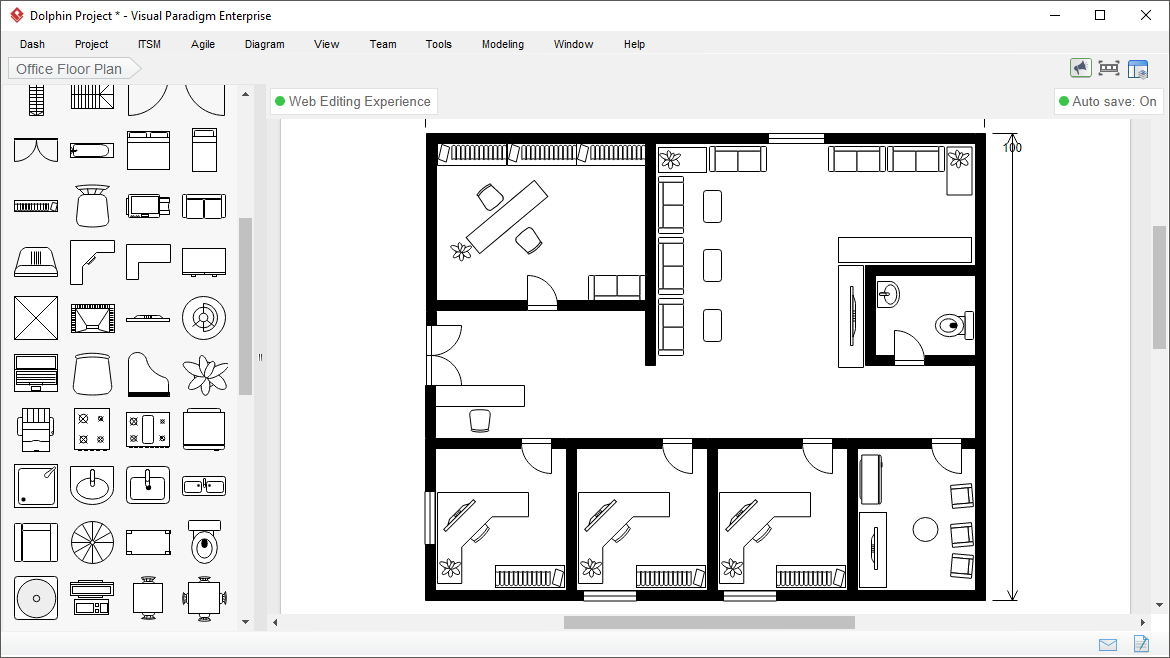Click the filmstrip toolbar icon
This screenshot has width=1170, height=658.
coord(1109,67)
